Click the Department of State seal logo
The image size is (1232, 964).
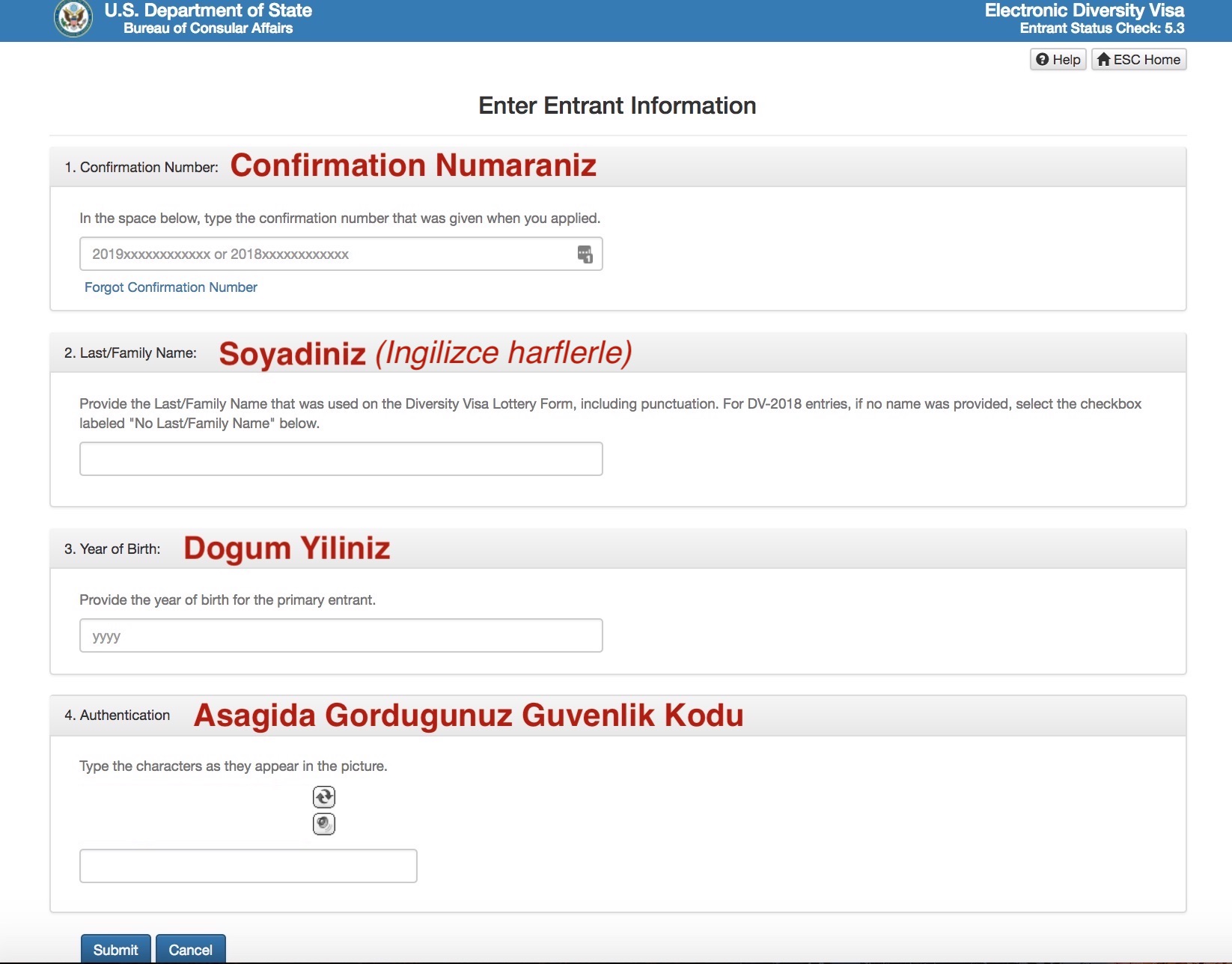point(73,17)
